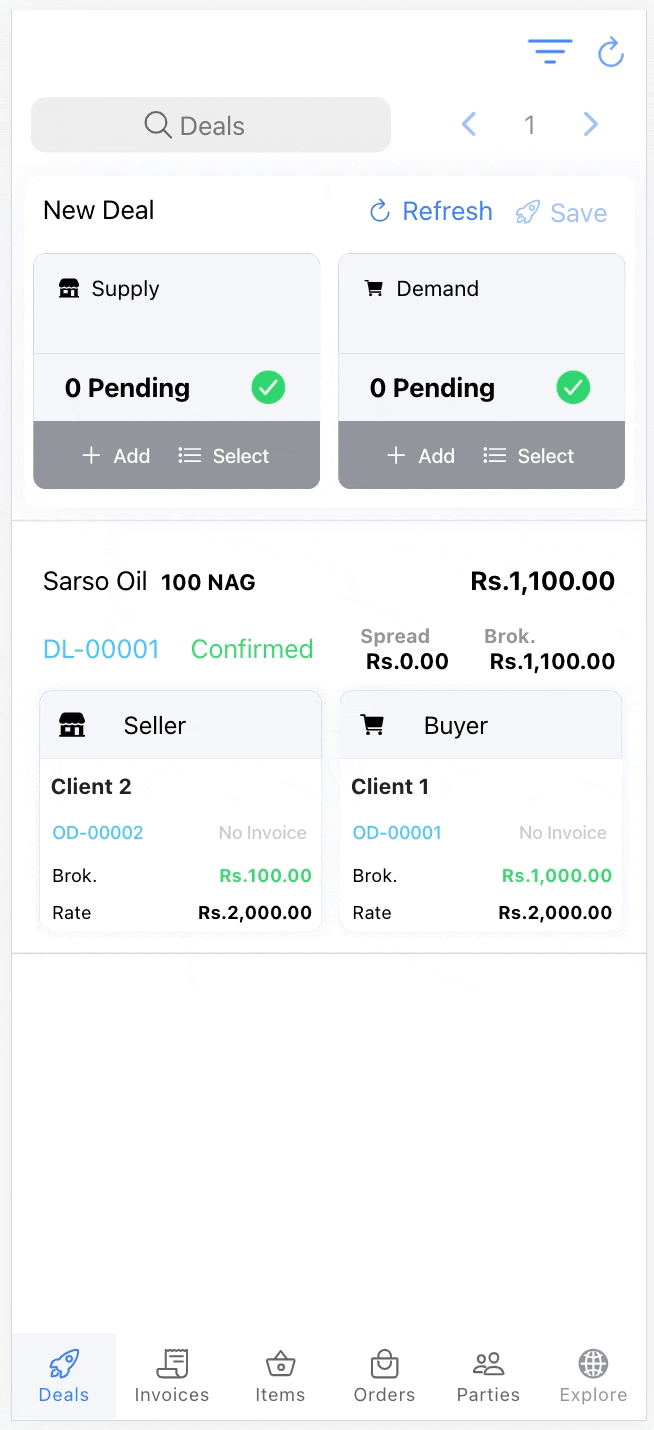Image resolution: width=654 pixels, height=1430 pixels.
Task: Click the green checkmark on Supply pending
Action: click(x=268, y=387)
